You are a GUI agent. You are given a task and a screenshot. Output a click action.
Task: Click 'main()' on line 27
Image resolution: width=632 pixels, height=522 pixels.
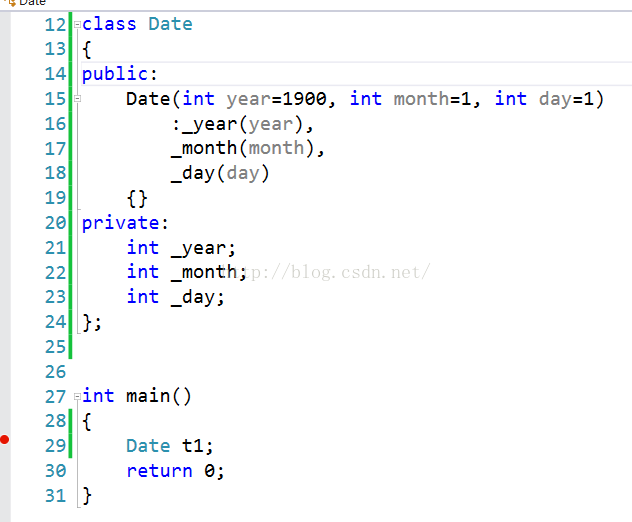(x=158, y=396)
